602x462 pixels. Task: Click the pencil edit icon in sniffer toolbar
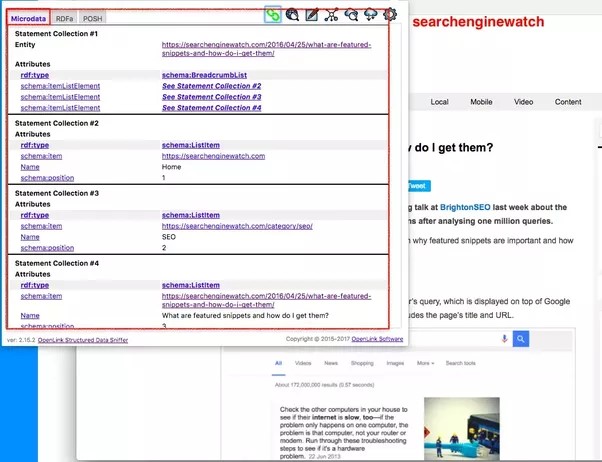[312, 15]
